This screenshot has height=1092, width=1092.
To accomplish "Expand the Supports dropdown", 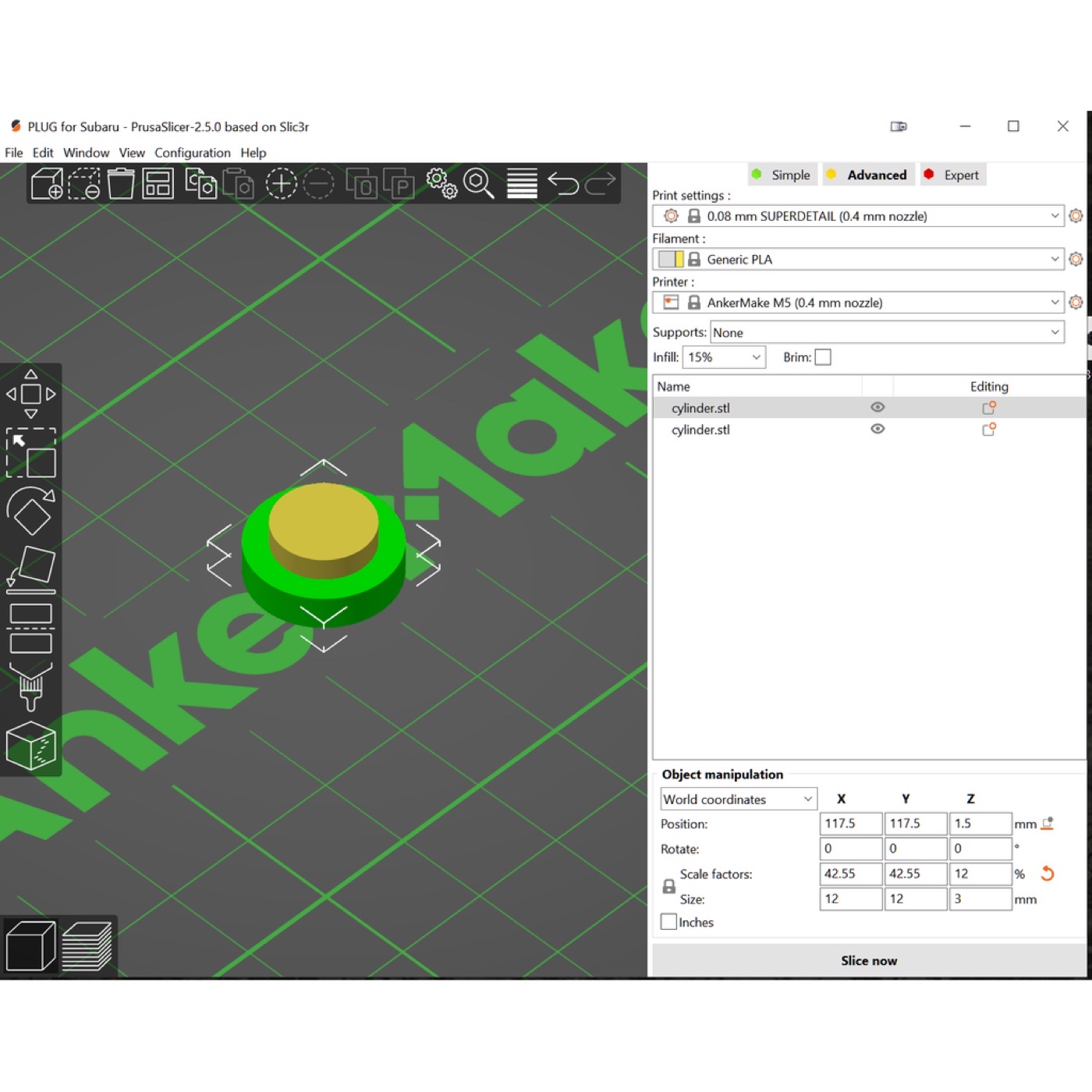I will [887, 332].
